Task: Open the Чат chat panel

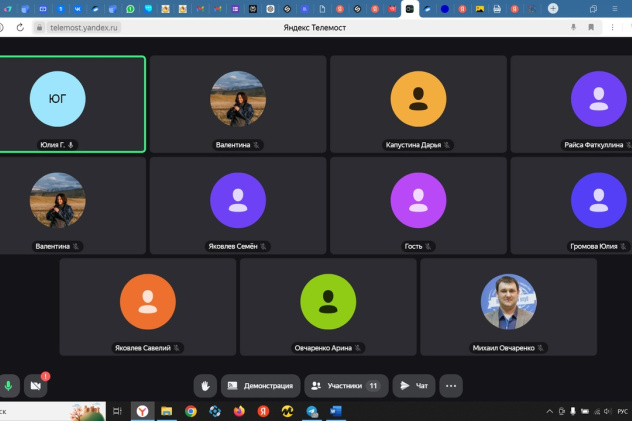Action: tap(413, 385)
